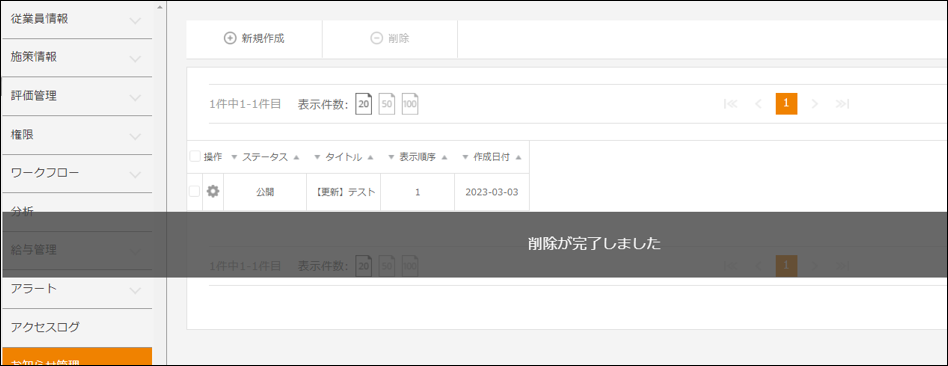Select page 1 in top pager

pos(787,103)
